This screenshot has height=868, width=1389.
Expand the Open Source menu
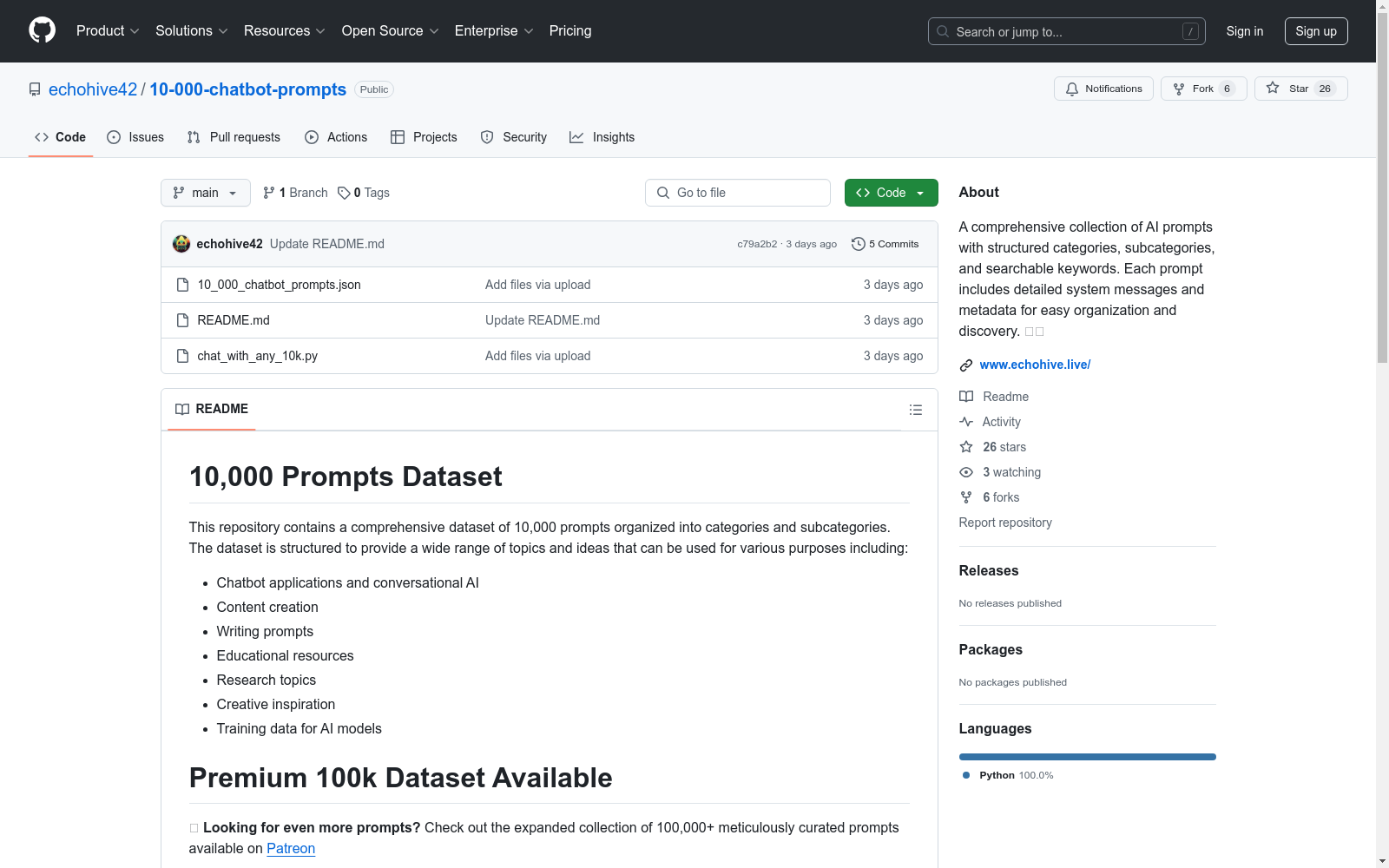click(390, 30)
